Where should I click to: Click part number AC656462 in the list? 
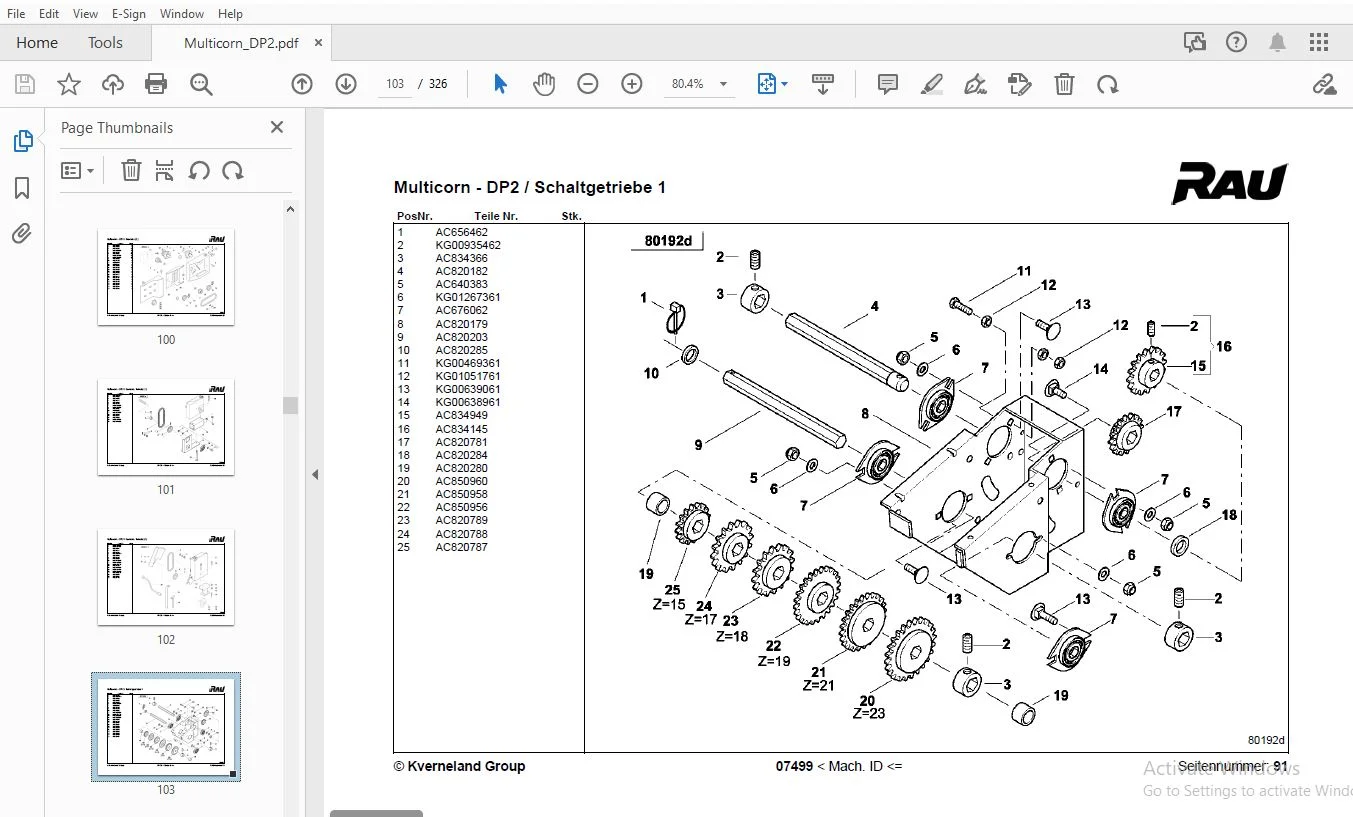pos(462,232)
